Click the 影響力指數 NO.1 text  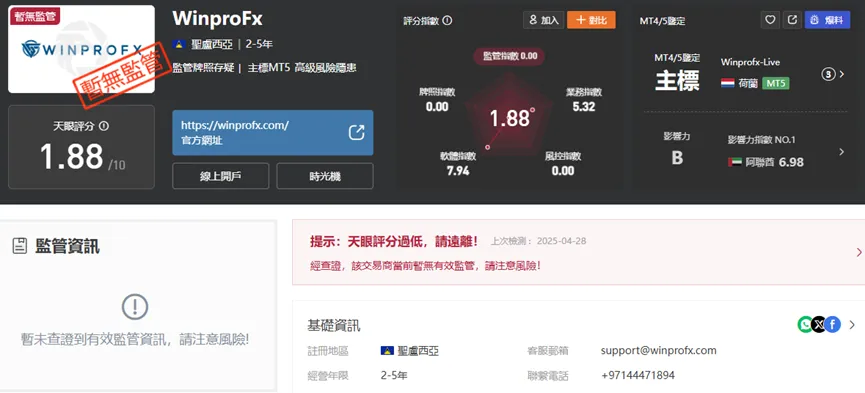coord(761,140)
